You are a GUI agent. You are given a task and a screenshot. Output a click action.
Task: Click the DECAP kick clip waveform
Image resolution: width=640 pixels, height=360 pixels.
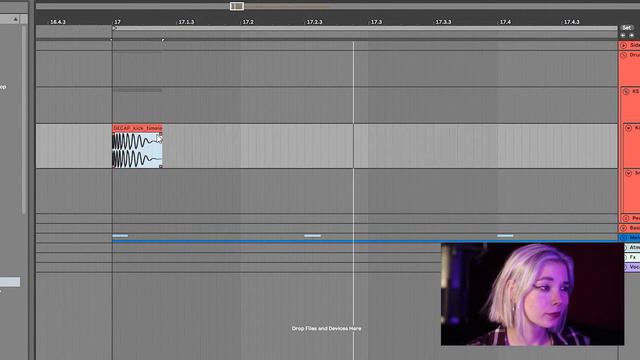pos(138,150)
